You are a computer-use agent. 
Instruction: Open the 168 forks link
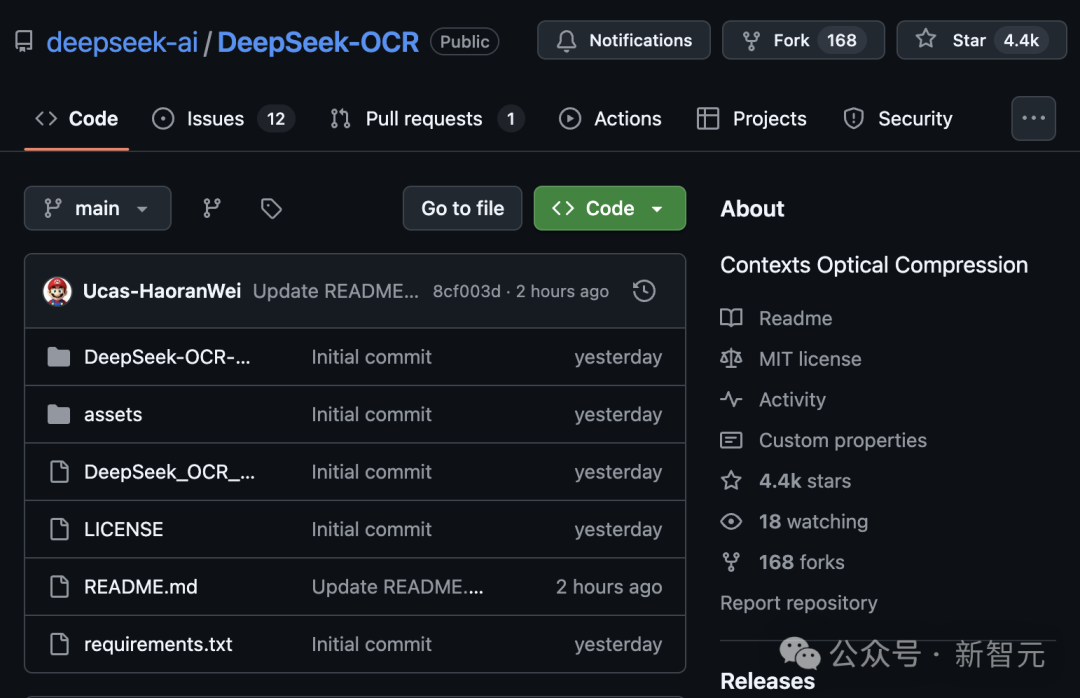click(x=801, y=562)
